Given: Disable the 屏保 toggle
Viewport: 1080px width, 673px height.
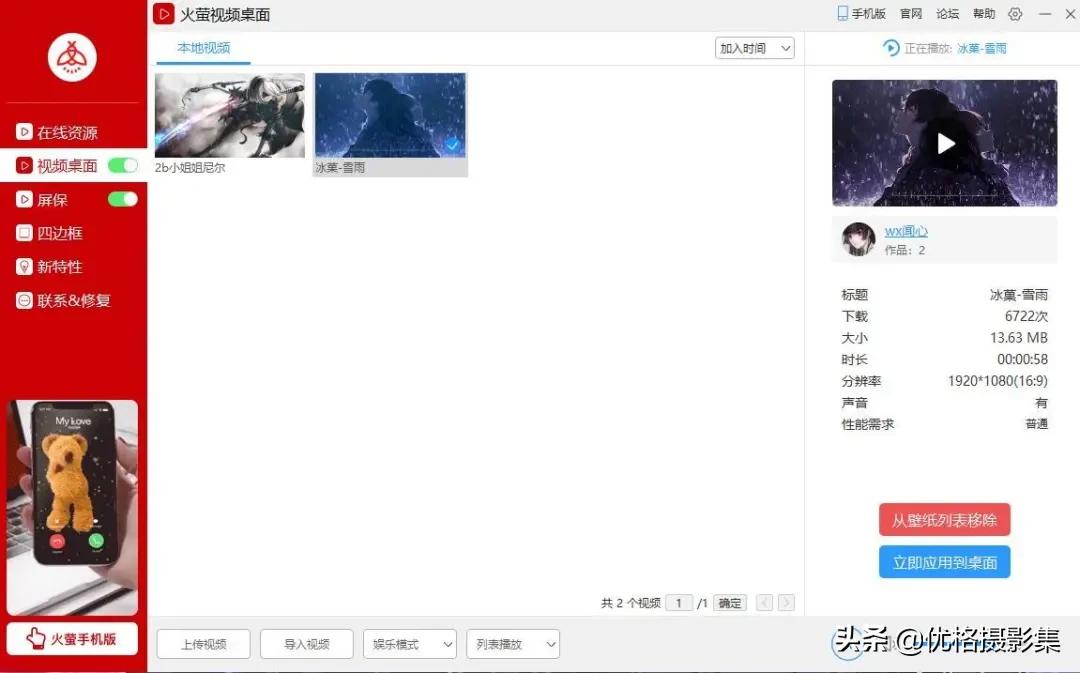Looking at the screenshot, I should (x=121, y=199).
